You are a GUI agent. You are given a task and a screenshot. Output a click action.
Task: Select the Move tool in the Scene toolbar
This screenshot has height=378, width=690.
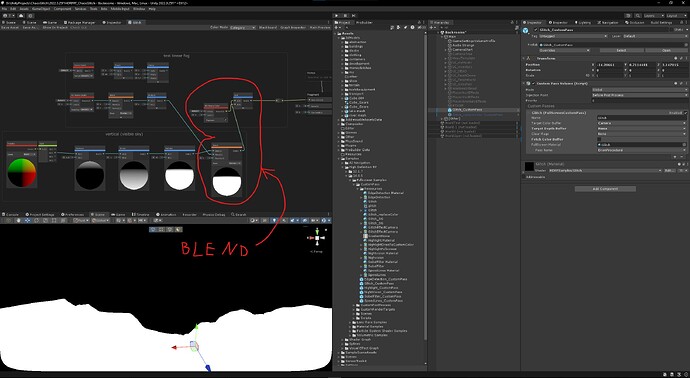point(27,220)
